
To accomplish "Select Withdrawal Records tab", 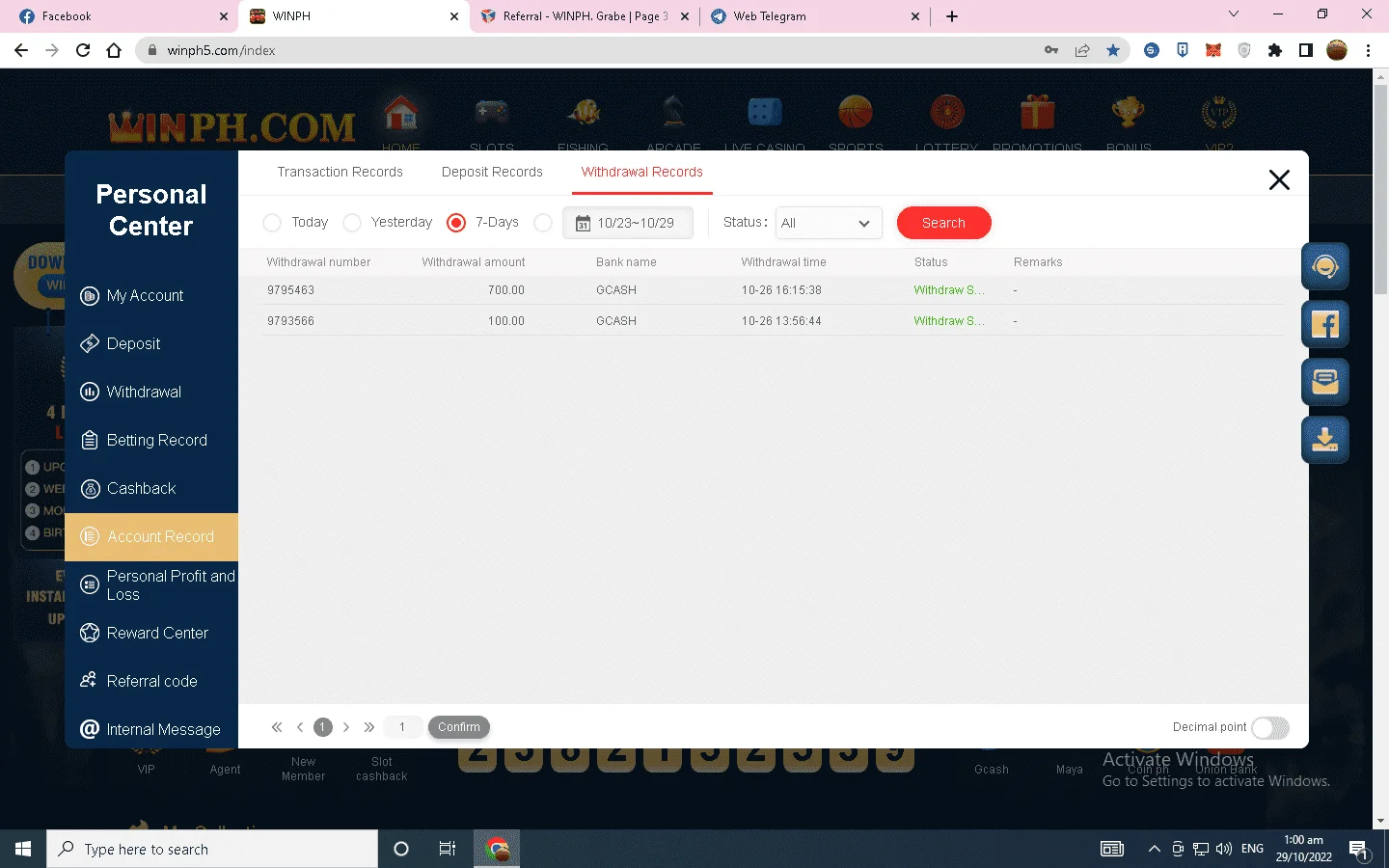I will coord(641,172).
